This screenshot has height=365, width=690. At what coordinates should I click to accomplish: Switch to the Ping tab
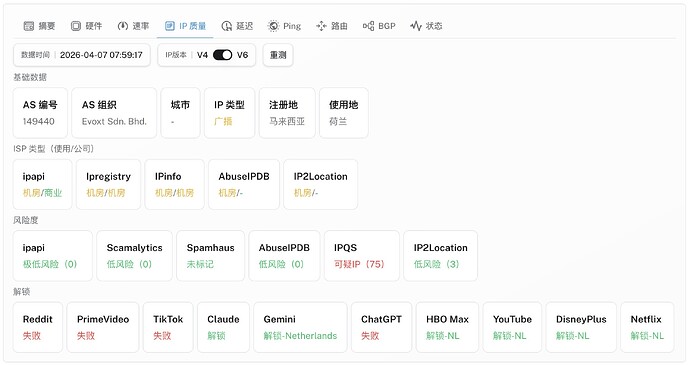pyautogui.click(x=284, y=26)
